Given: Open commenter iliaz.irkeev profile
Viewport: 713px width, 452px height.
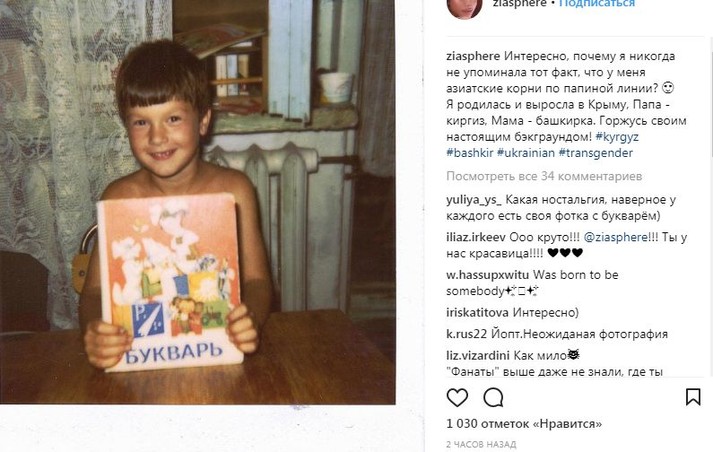Looking at the screenshot, I should point(476,237).
